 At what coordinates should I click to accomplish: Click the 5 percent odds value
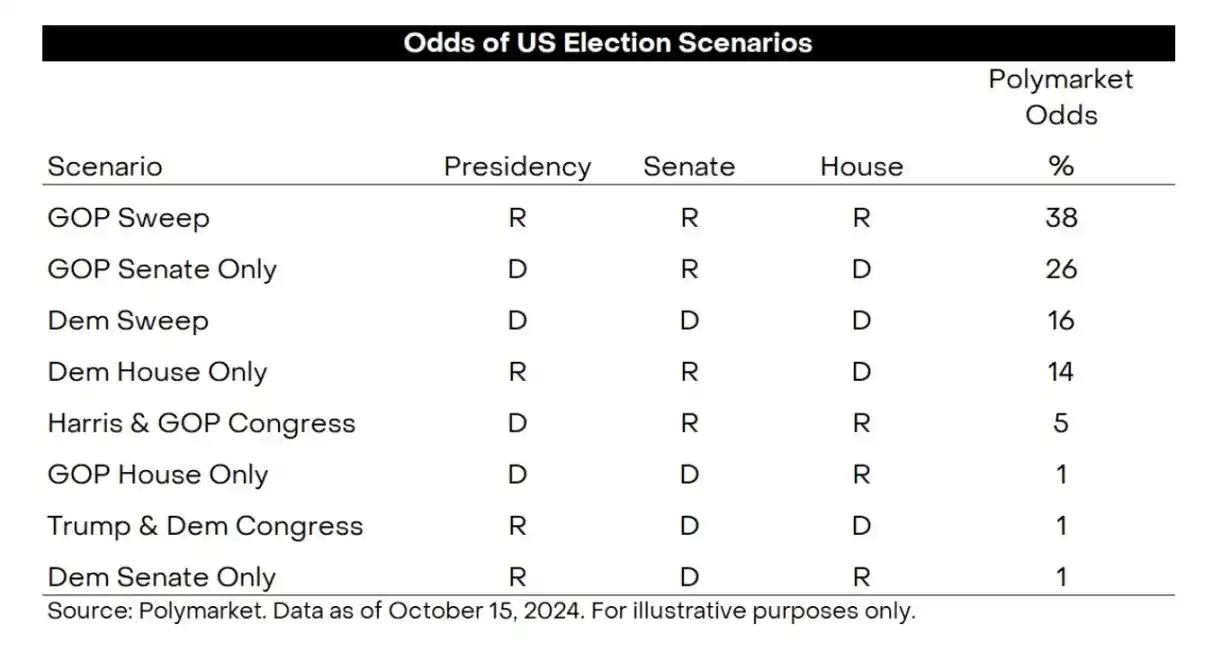(1060, 423)
